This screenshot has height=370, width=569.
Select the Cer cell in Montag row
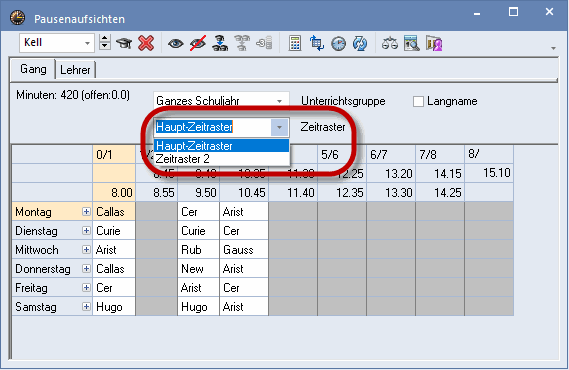click(198, 211)
